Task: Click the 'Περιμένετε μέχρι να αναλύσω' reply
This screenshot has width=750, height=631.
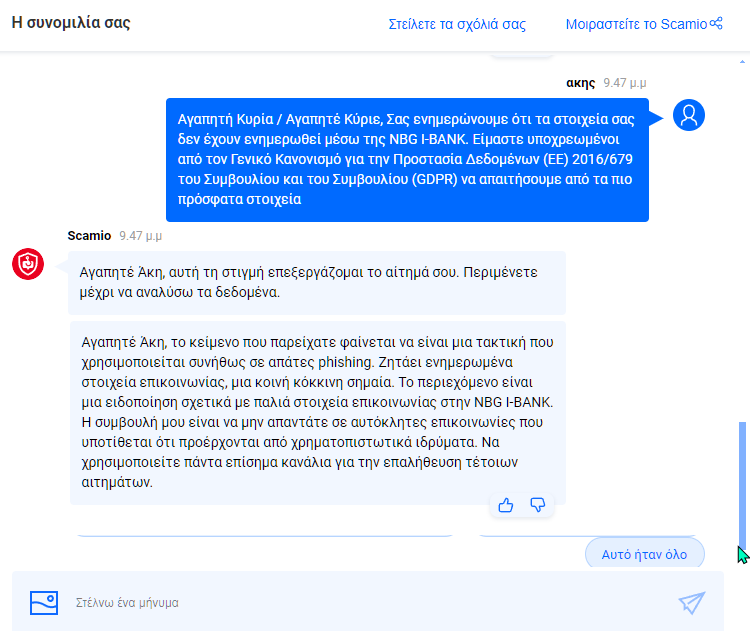Action: tap(317, 282)
